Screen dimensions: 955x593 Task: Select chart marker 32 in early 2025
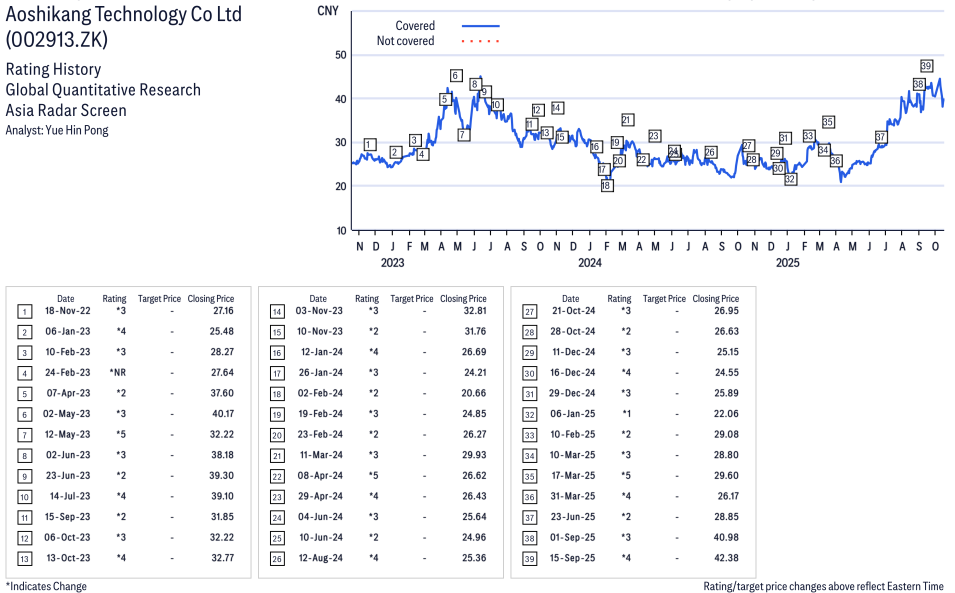[790, 179]
